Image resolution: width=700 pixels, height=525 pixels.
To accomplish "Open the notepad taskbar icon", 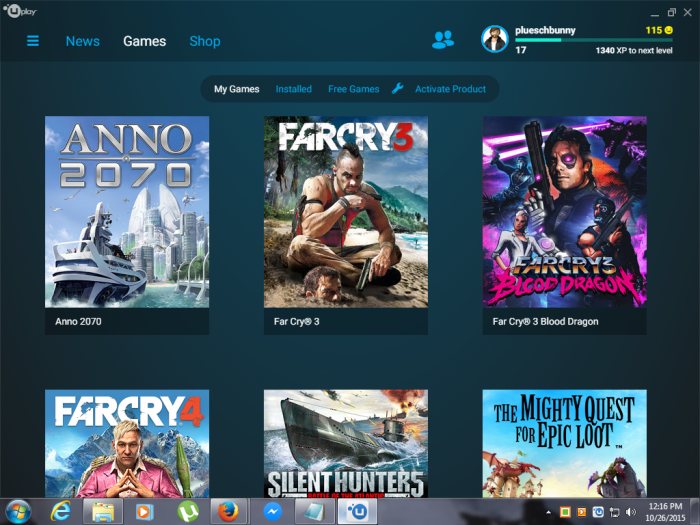I will 315,512.
